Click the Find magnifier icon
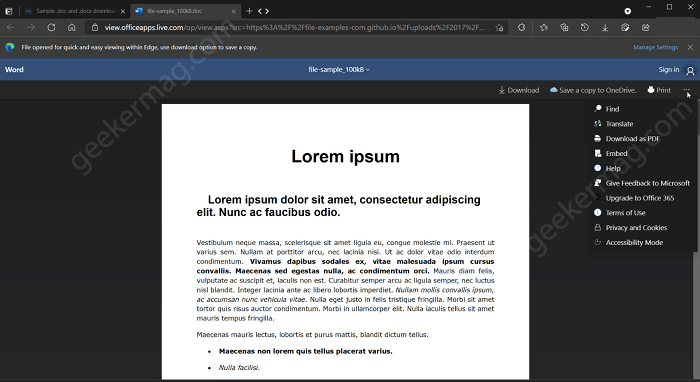 598,108
